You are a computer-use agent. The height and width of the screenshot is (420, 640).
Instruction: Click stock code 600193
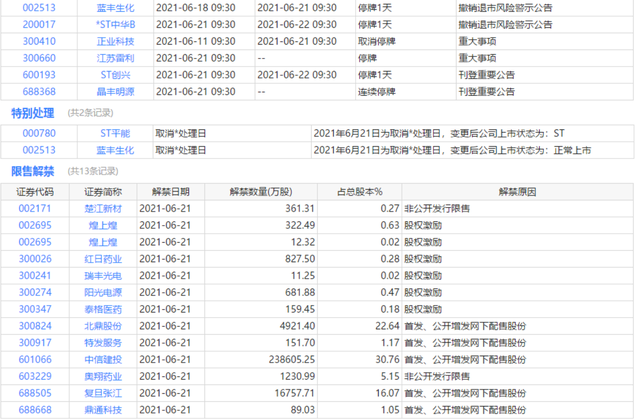[39, 75]
